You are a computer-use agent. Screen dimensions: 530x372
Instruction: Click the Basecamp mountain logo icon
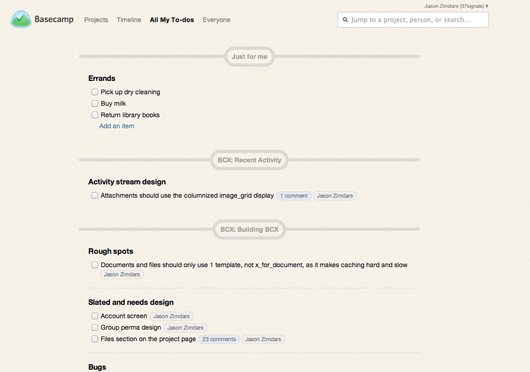(21, 19)
